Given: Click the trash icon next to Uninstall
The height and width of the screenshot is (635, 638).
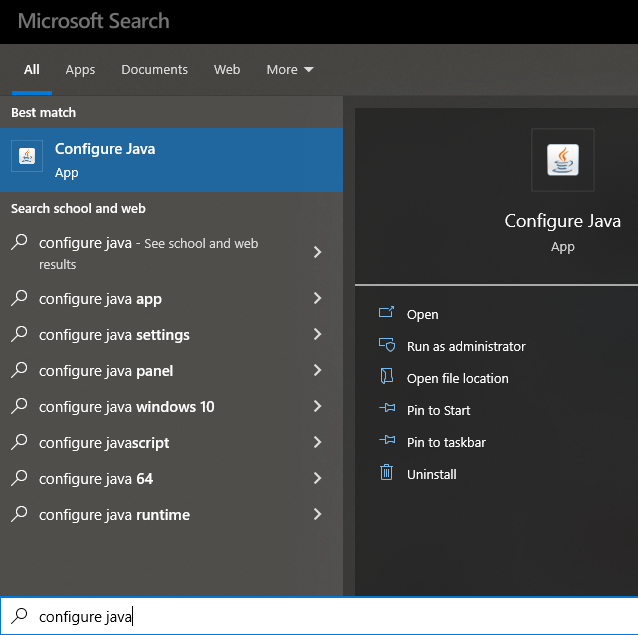Looking at the screenshot, I should [x=387, y=472].
